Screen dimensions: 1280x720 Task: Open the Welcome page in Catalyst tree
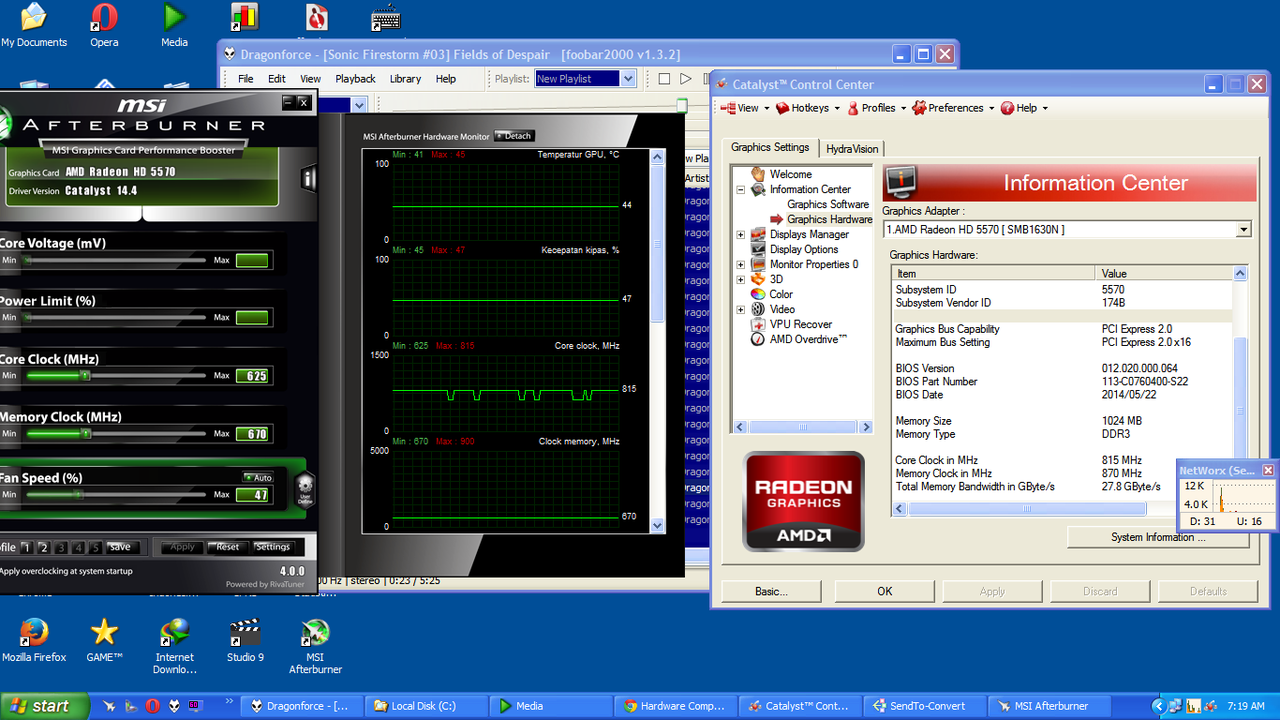point(790,174)
